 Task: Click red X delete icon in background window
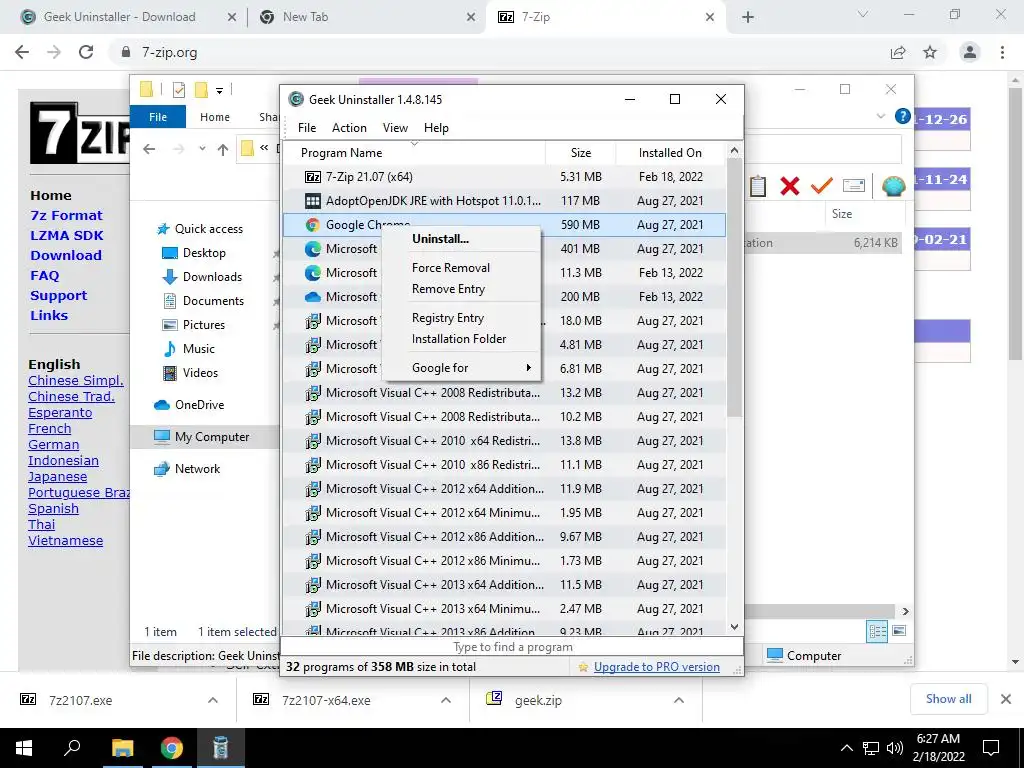(790, 186)
